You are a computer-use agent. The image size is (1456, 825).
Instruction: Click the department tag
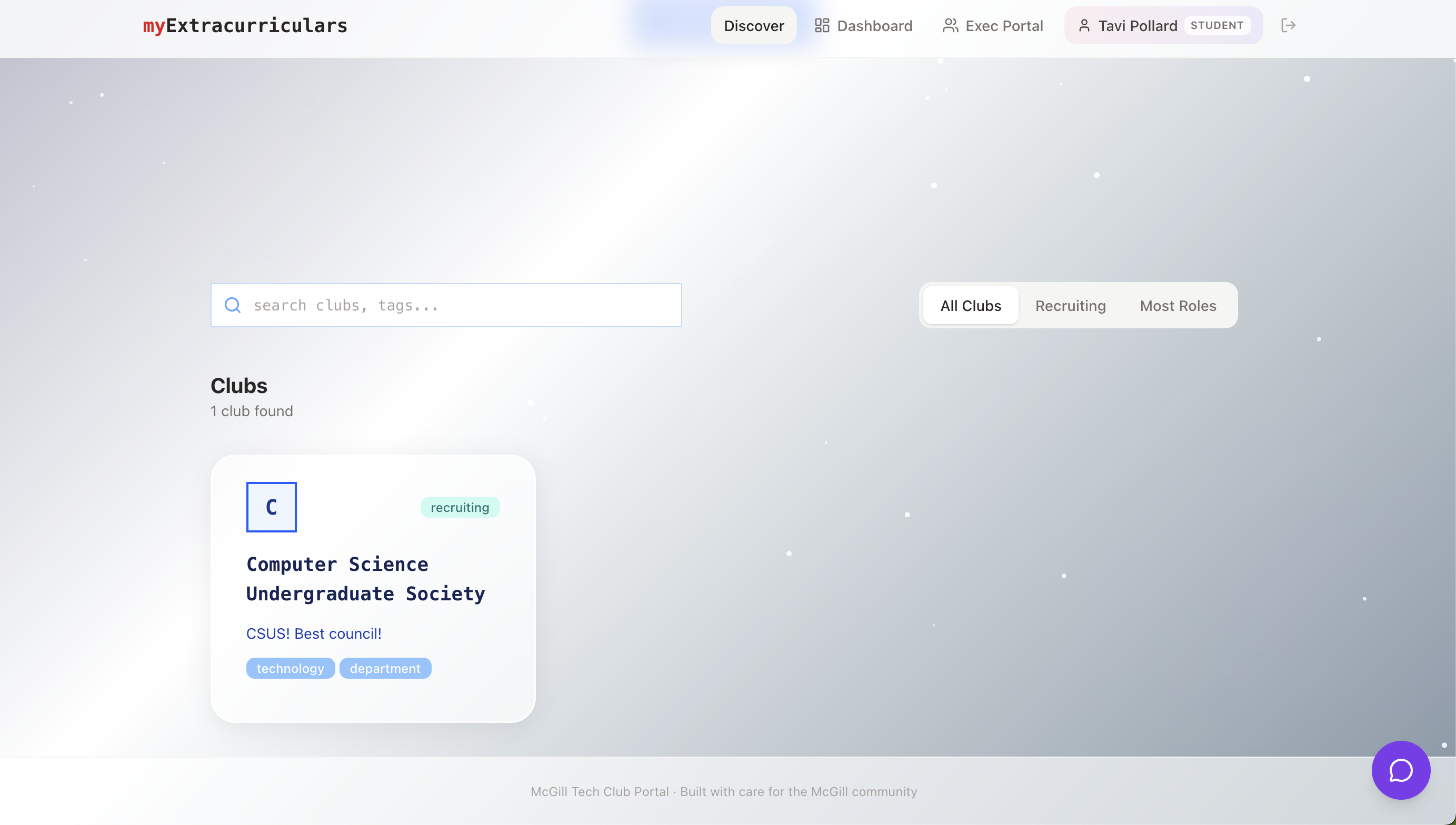385,669
